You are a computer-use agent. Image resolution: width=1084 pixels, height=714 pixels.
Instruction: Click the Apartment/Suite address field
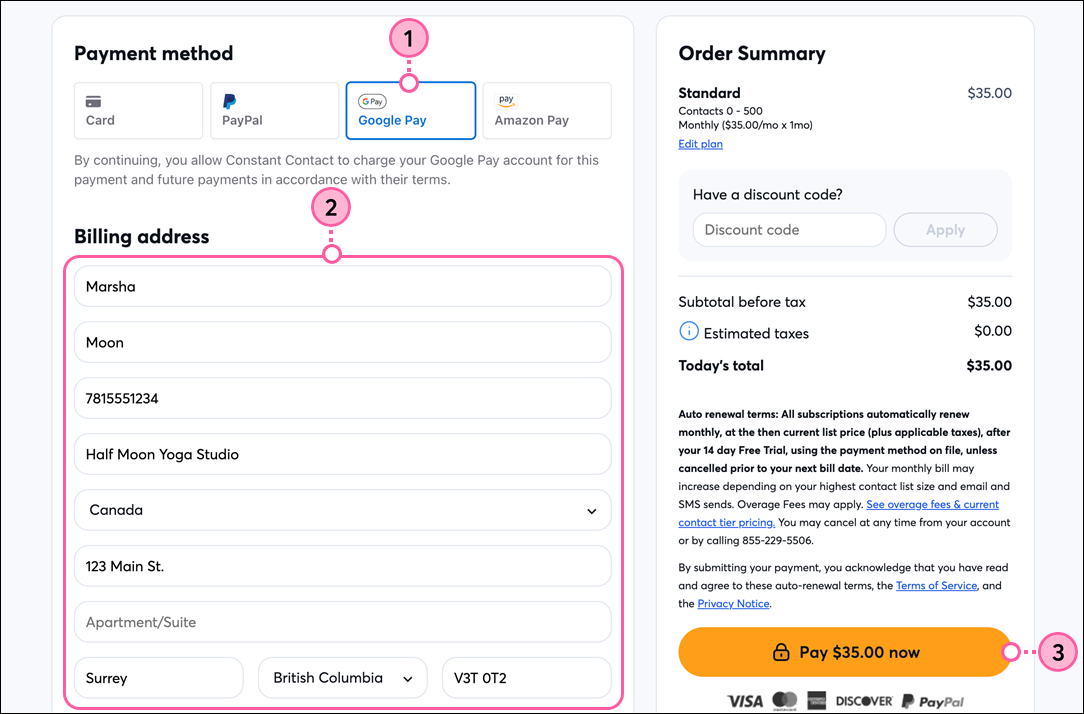(x=343, y=622)
